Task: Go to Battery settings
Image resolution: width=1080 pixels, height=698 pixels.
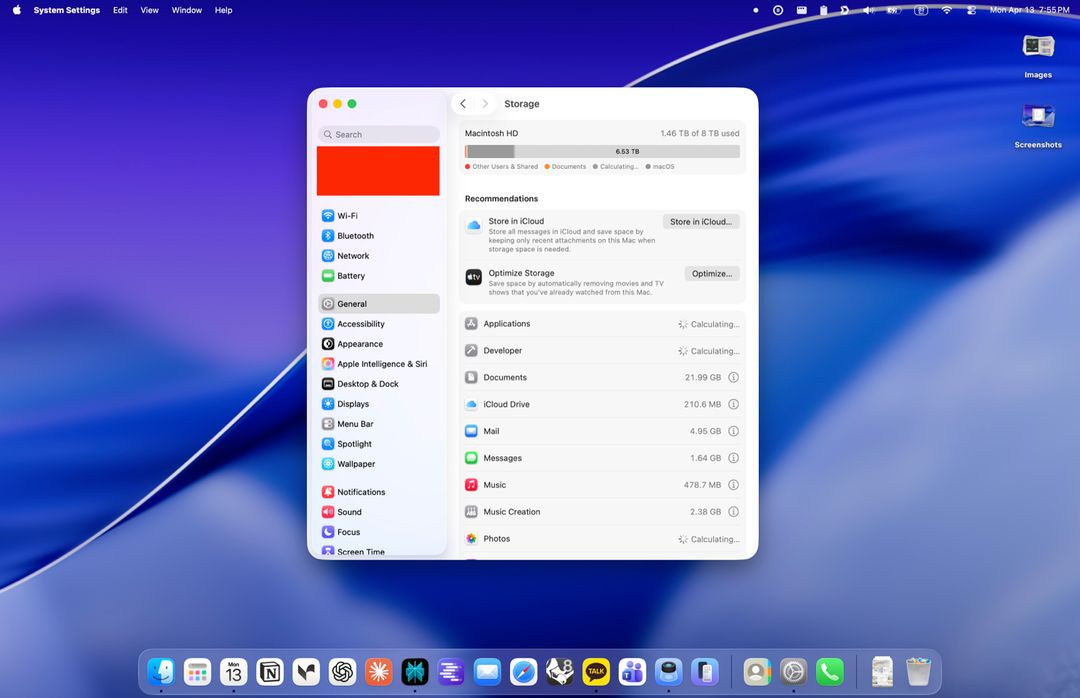Action: pyautogui.click(x=379, y=276)
